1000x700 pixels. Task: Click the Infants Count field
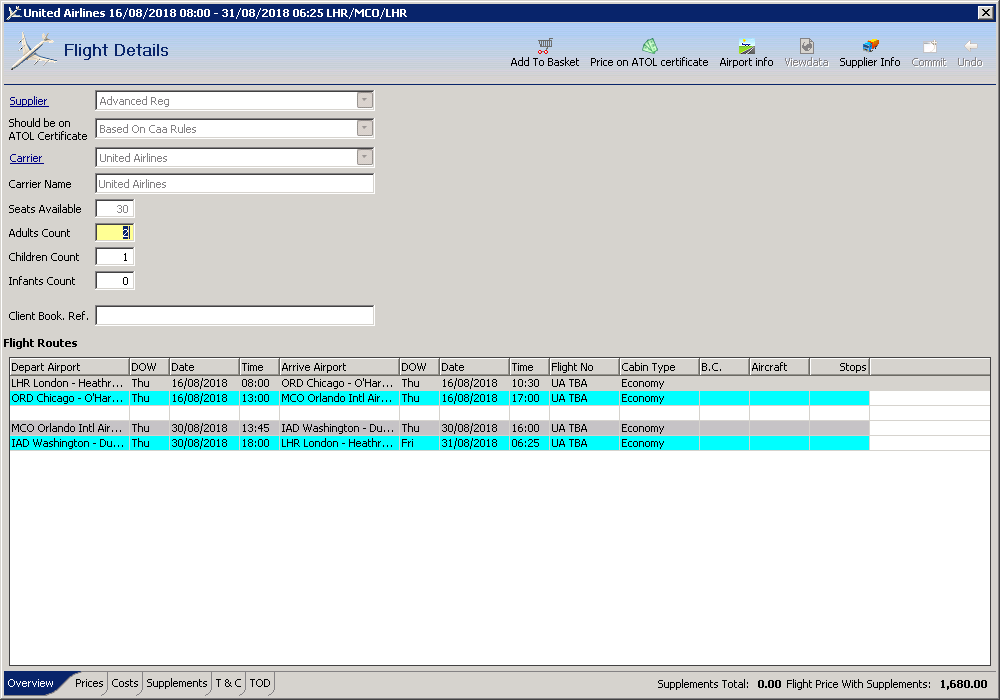(x=115, y=281)
